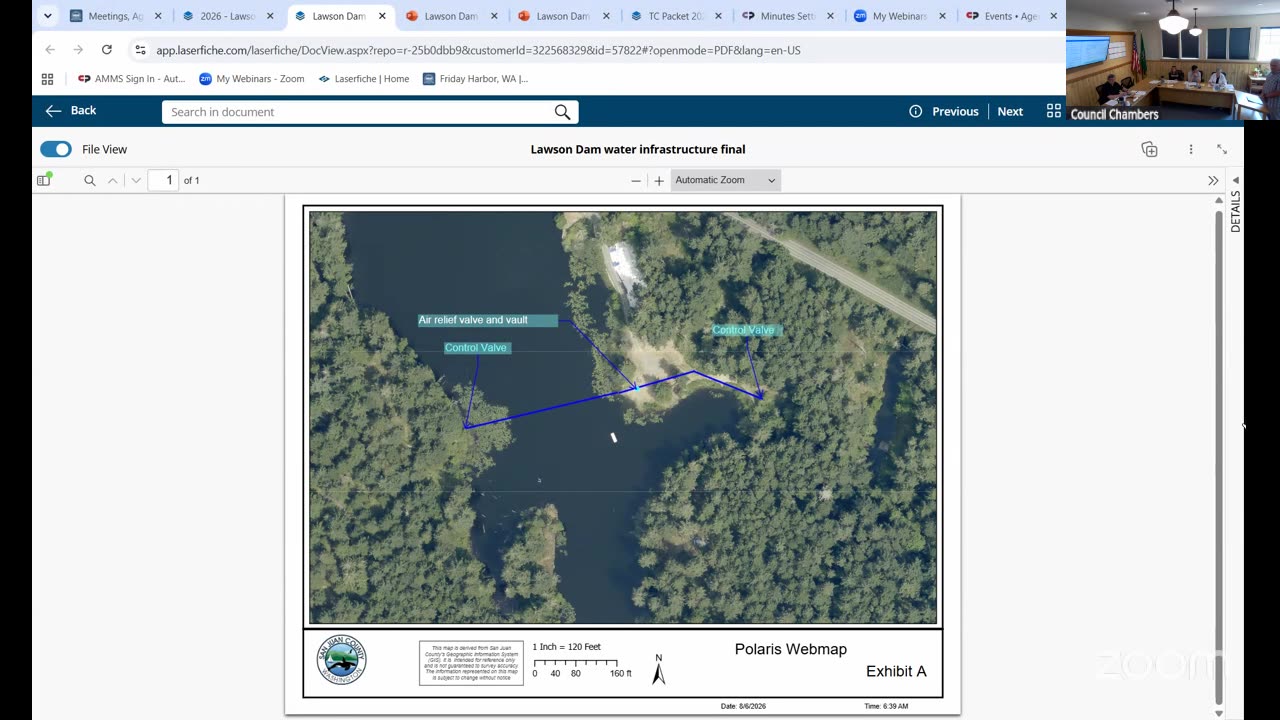This screenshot has width=1280, height=720.
Task: Open the Automatic Zoom dropdown
Action: [x=725, y=180]
